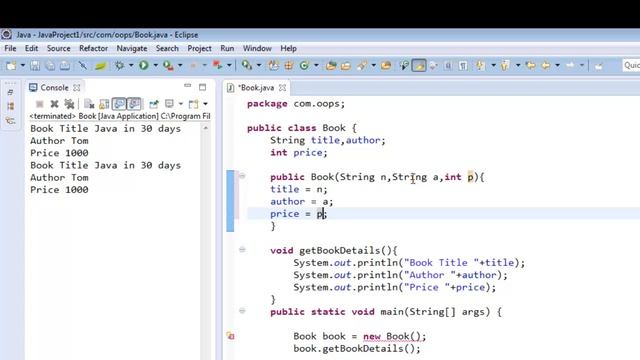
Task: Open the Navigate menu
Action: (x=132, y=48)
